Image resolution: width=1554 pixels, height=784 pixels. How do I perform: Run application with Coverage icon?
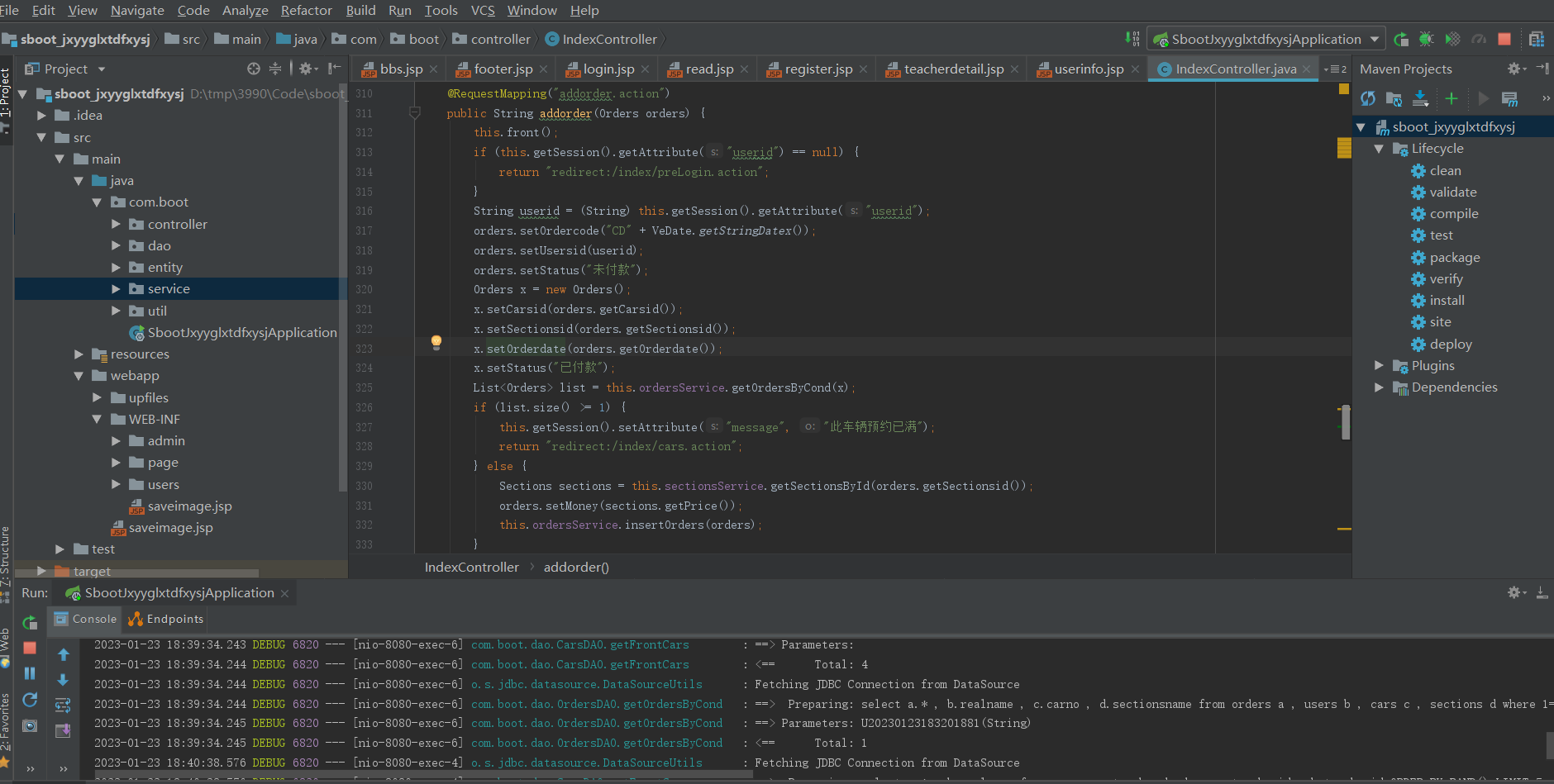coord(1452,39)
